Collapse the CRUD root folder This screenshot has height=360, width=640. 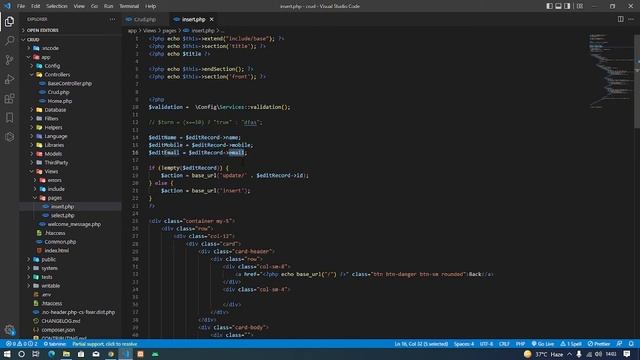pos(33,40)
